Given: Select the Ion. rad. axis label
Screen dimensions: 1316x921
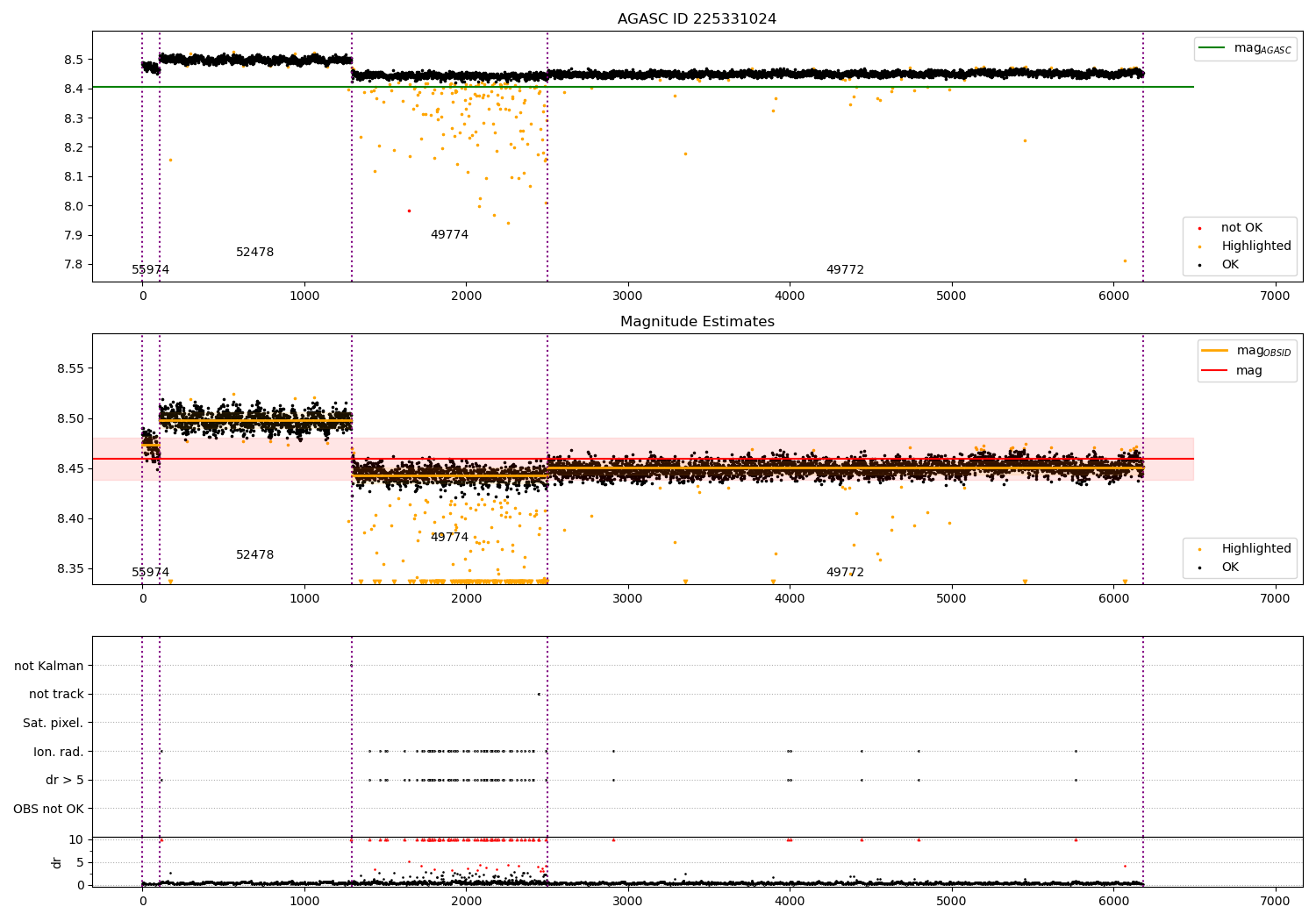Looking at the screenshot, I should click(59, 752).
